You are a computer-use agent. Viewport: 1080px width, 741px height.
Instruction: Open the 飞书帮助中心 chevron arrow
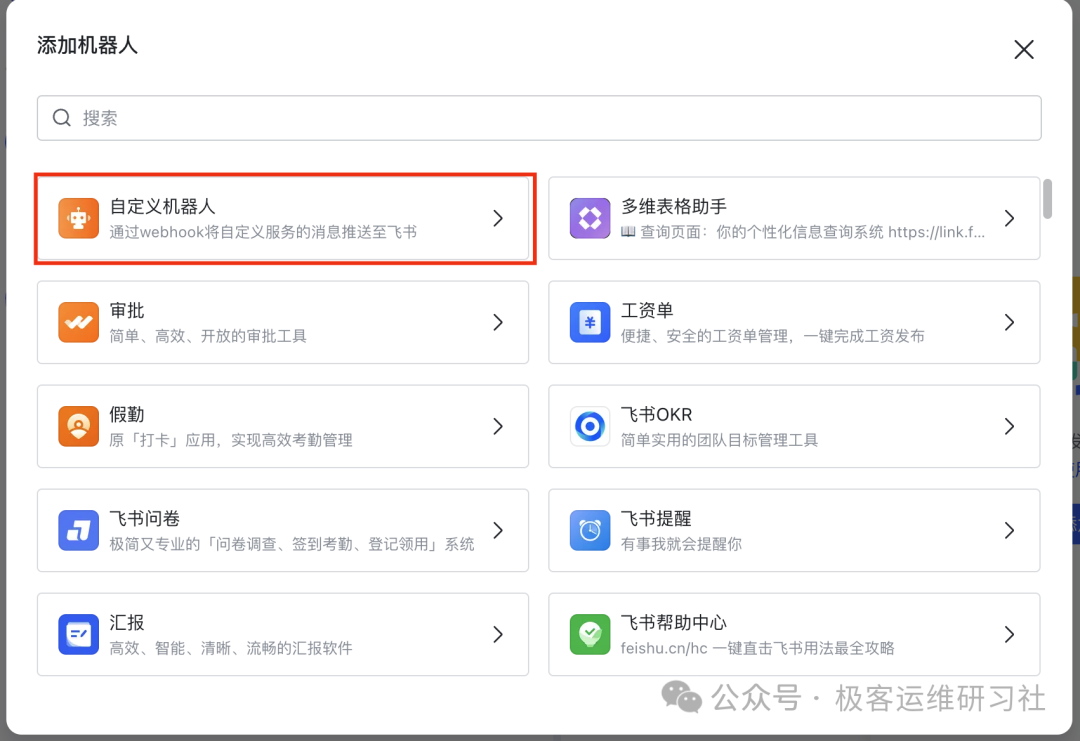coord(1009,634)
